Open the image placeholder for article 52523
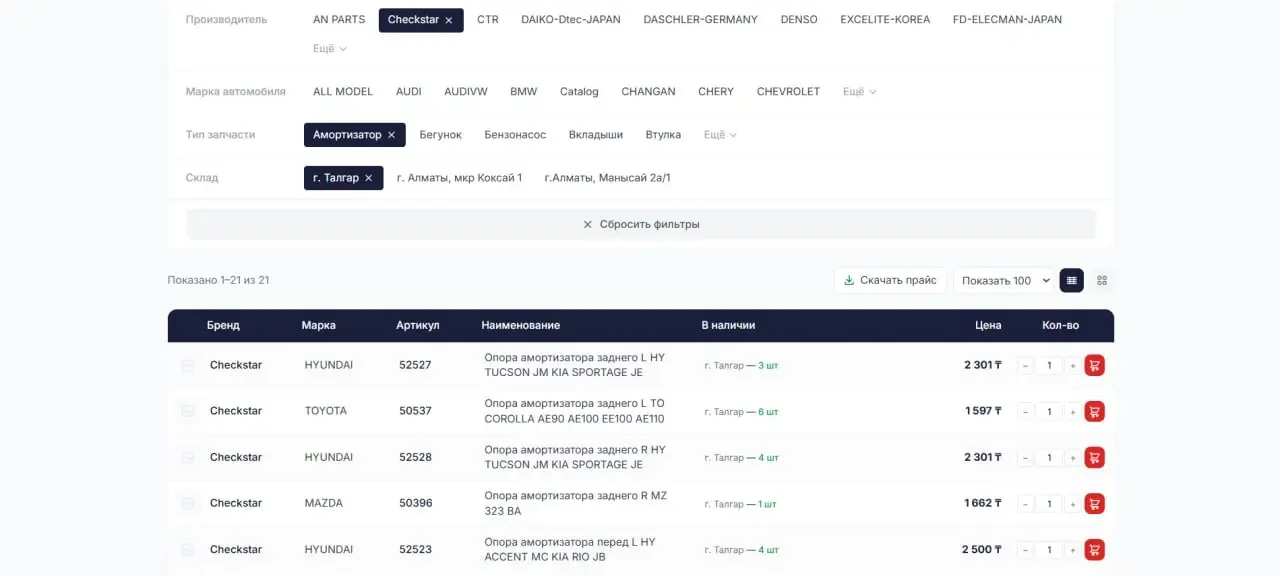 tap(187, 550)
